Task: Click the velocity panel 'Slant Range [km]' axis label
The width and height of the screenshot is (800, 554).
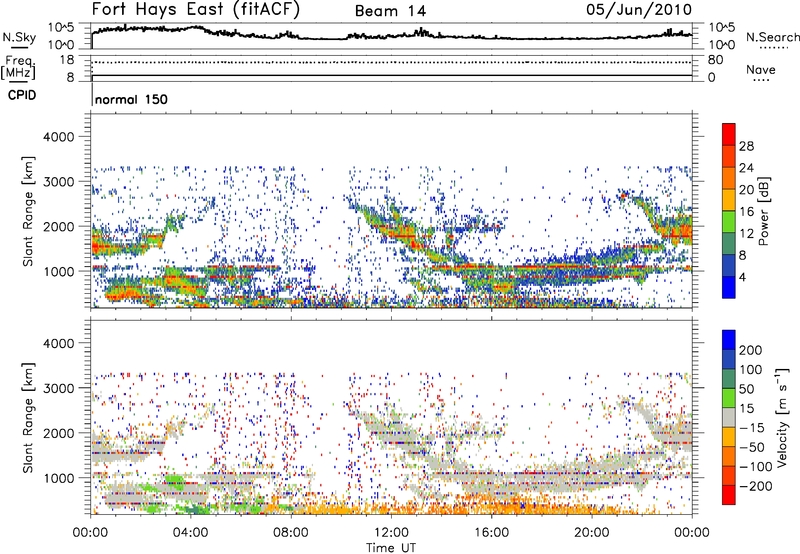Action: 28,418
